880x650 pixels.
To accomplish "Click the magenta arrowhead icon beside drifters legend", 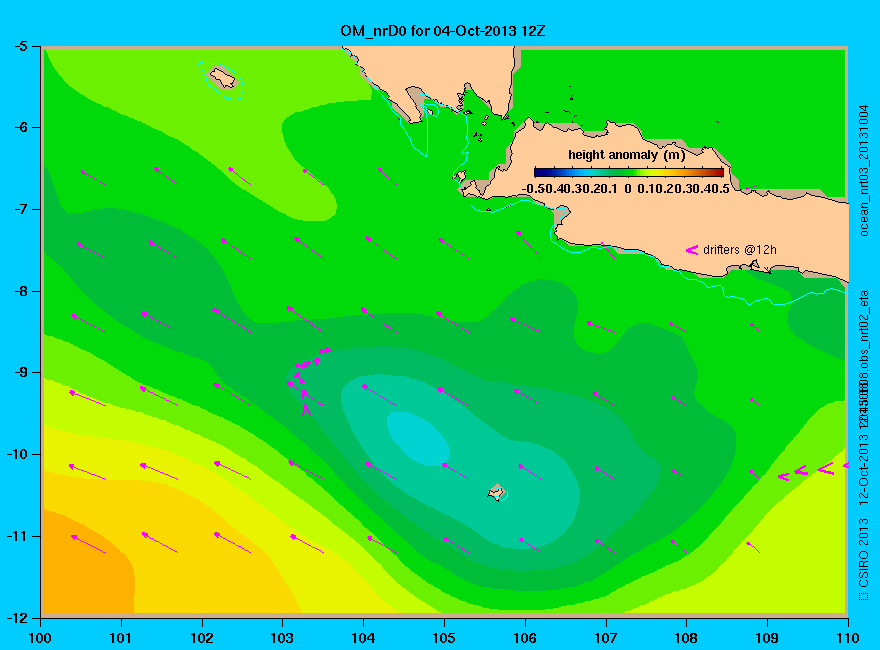I will [x=691, y=250].
